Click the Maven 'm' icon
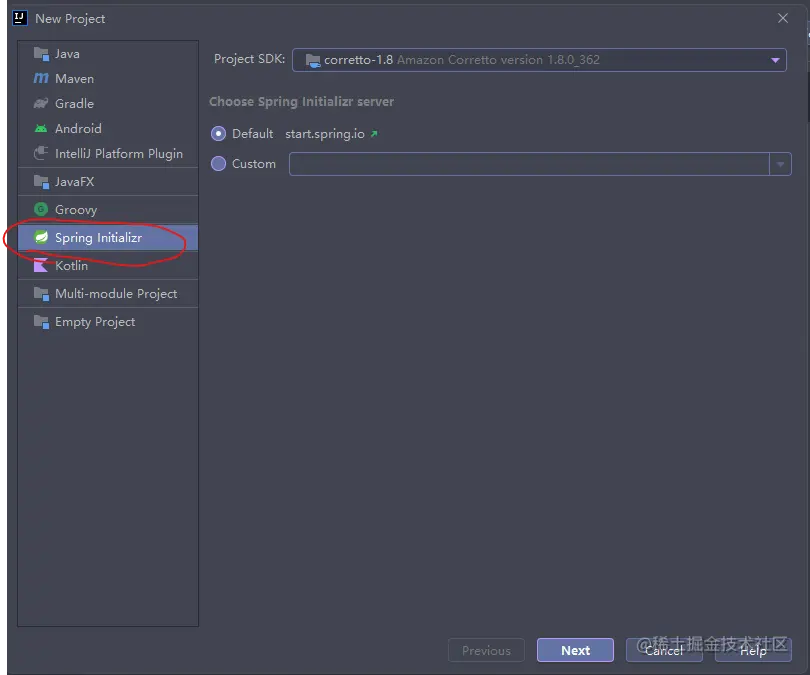The width and height of the screenshot is (810, 675). pos(41,79)
